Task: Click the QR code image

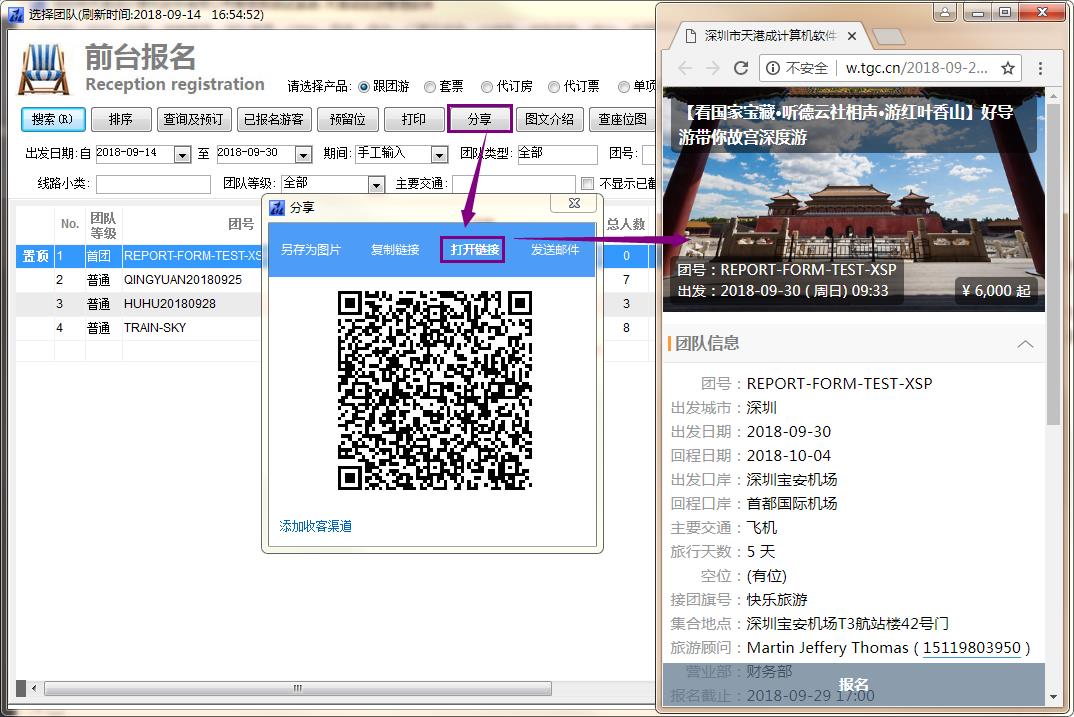Action: [434, 390]
